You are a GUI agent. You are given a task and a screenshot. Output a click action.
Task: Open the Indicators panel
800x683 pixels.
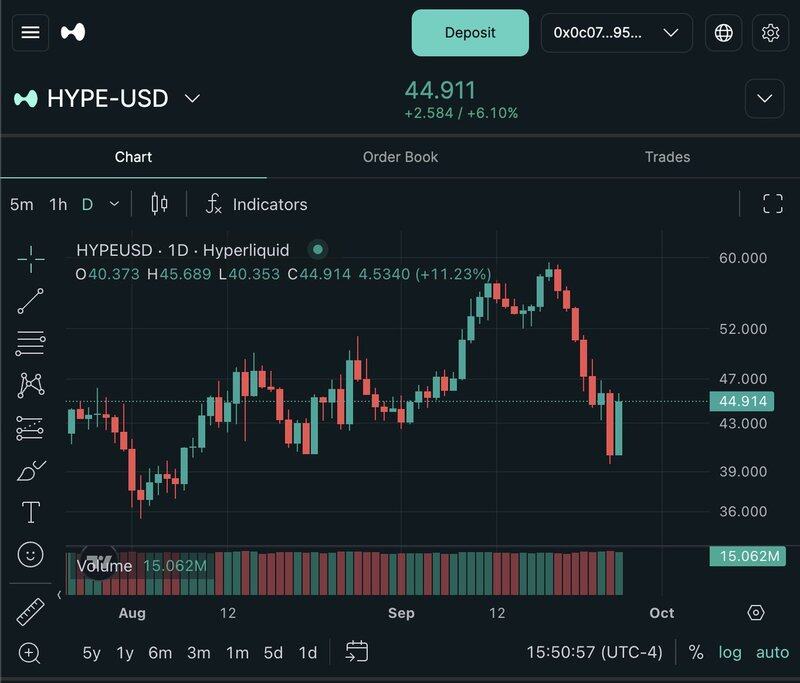click(x=257, y=205)
